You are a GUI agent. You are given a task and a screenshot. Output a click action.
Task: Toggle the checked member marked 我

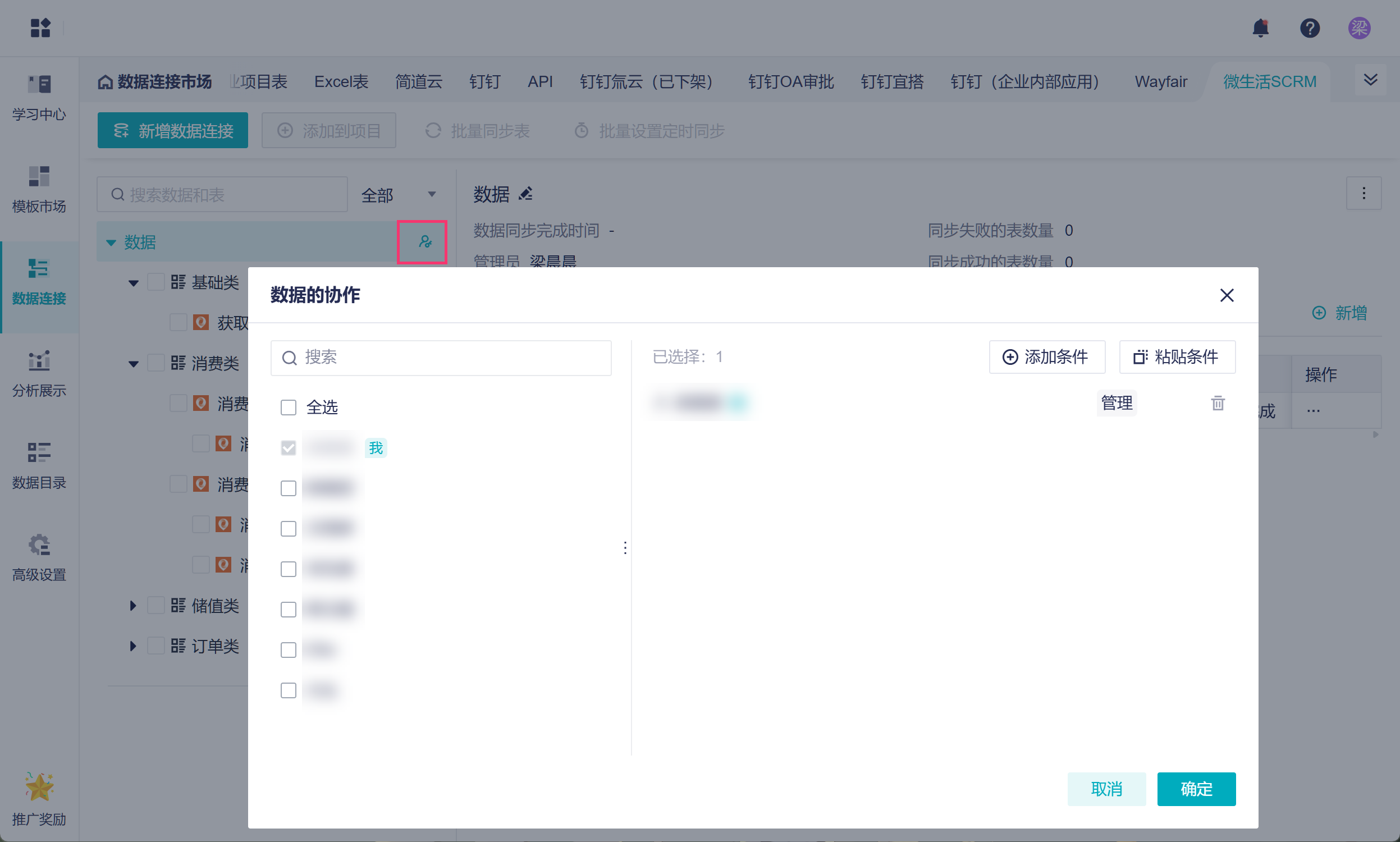[288, 448]
